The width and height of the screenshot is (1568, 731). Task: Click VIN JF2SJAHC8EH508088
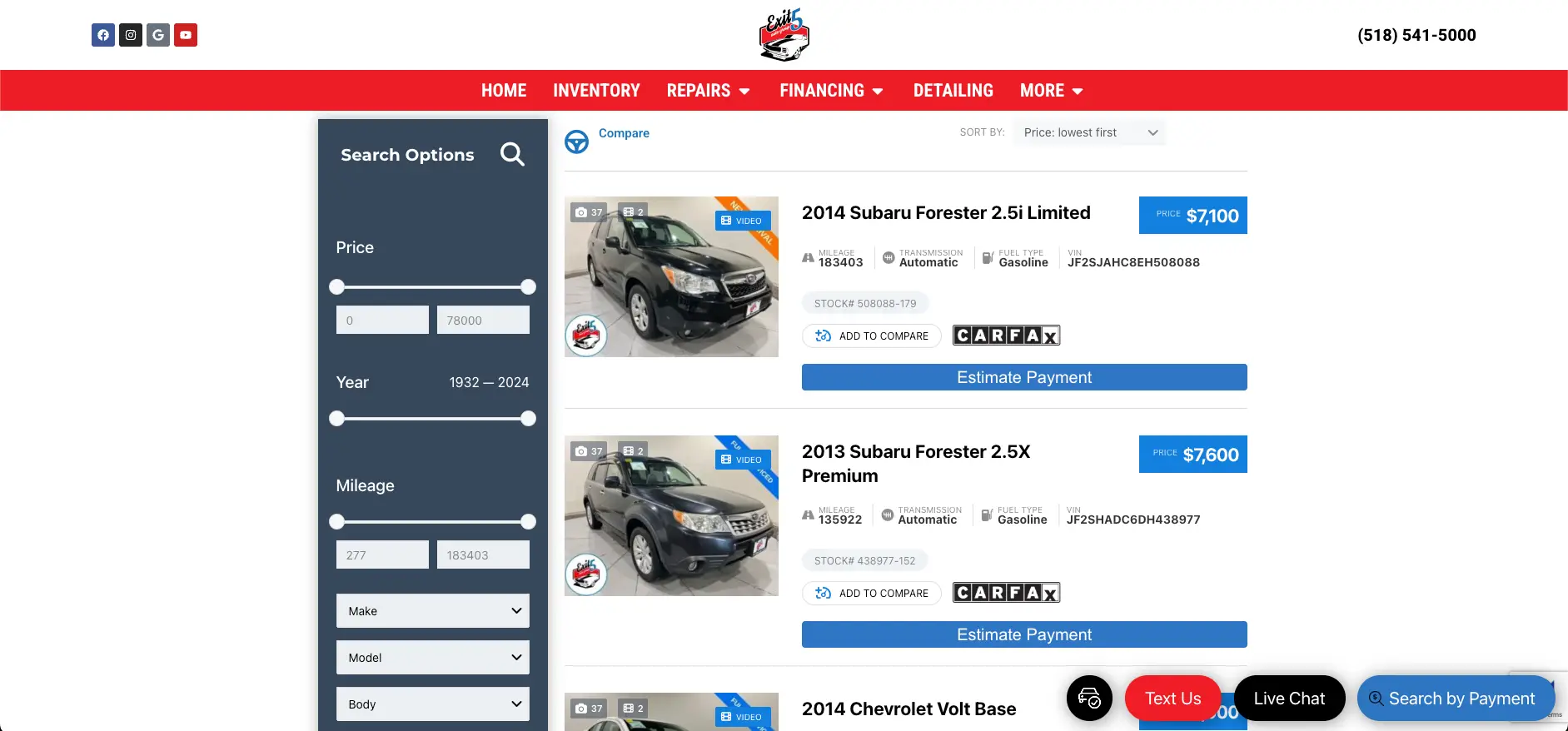[x=1133, y=262]
